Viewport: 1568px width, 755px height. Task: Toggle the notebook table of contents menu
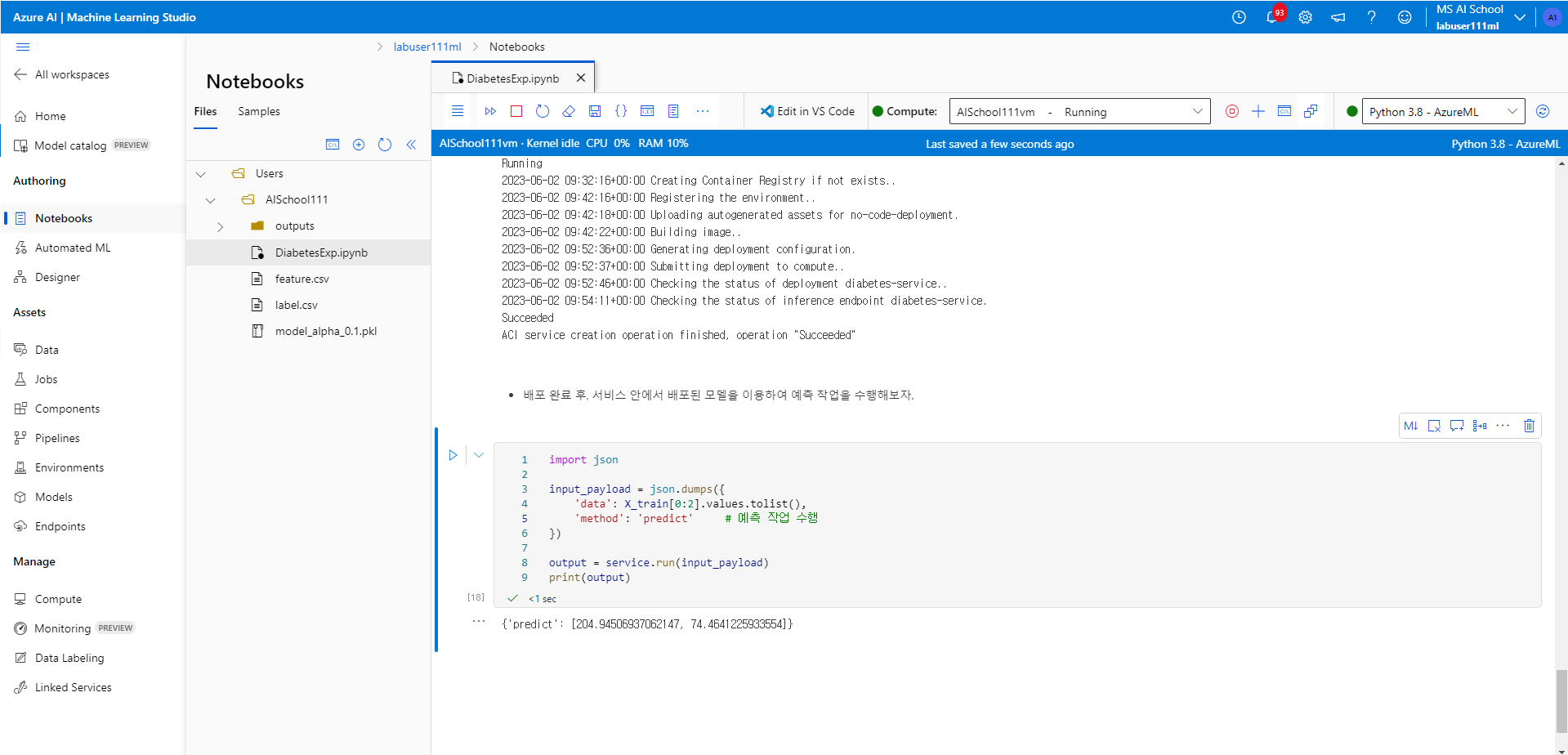coord(458,111)
